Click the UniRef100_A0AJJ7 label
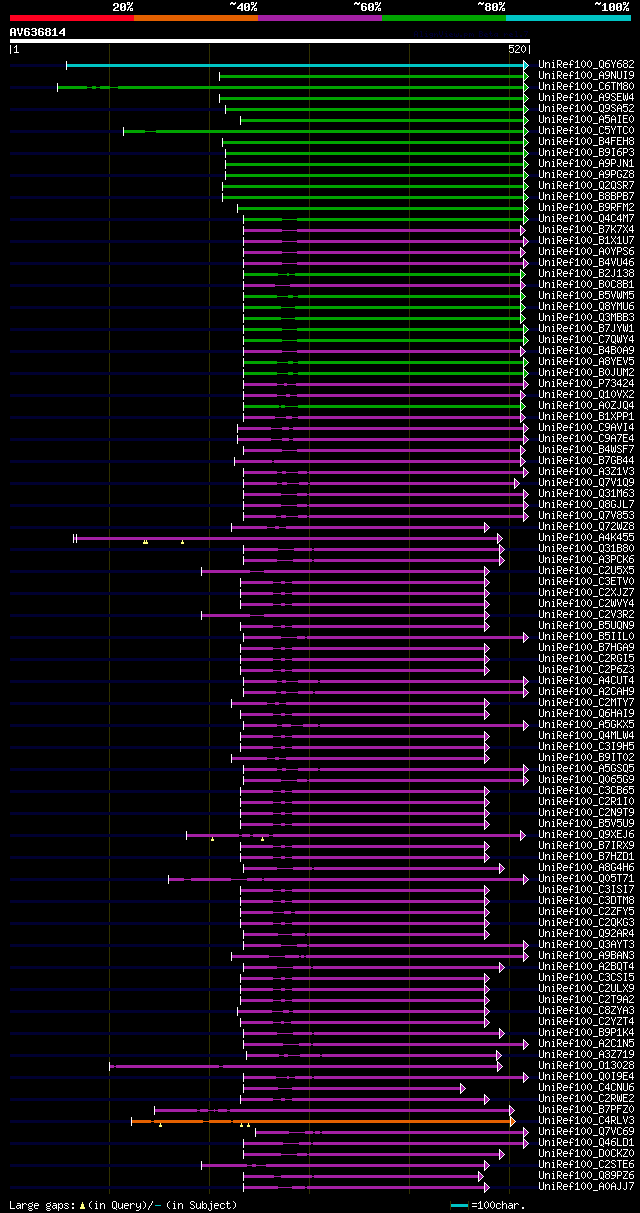Screen dimensions: 640x1213 pyautogui.click(x=586, y=1187)
